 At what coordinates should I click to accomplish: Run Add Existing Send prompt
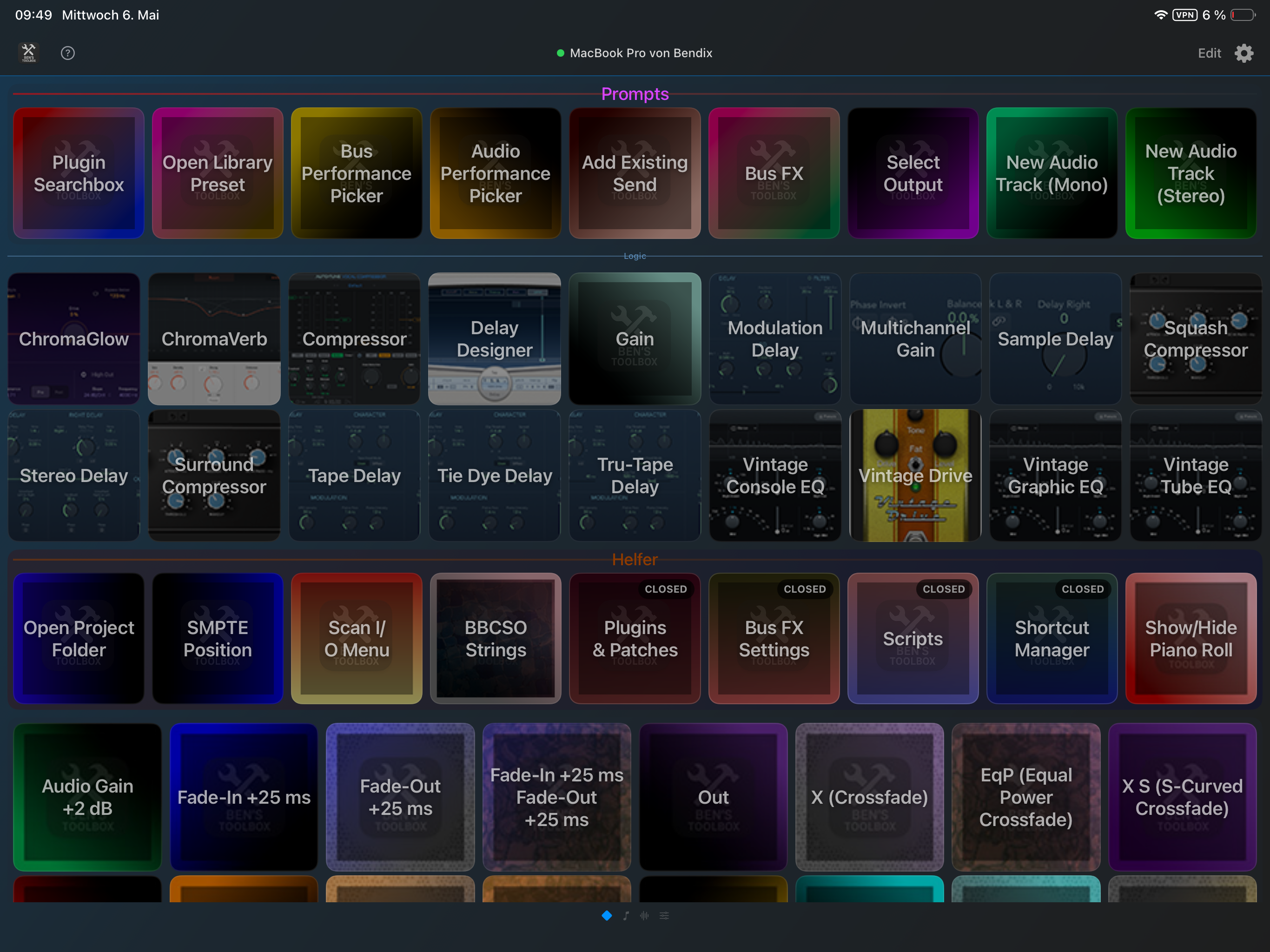coord(635,173)
